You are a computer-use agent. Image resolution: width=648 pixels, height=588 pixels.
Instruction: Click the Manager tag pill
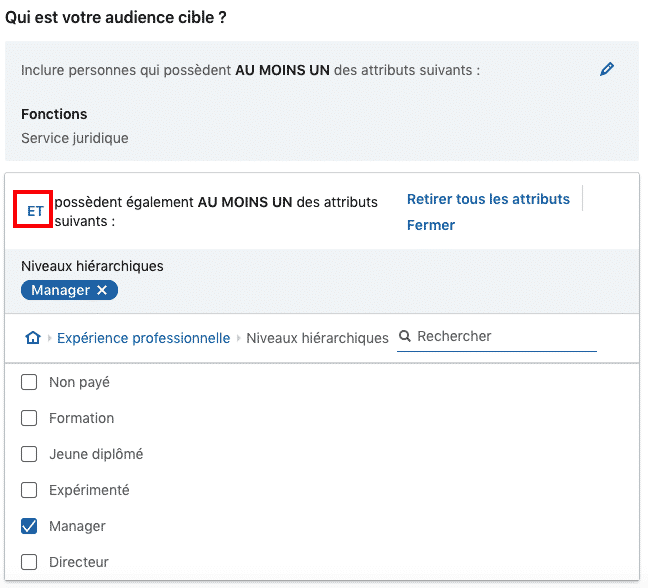click(x=60, y=290)
